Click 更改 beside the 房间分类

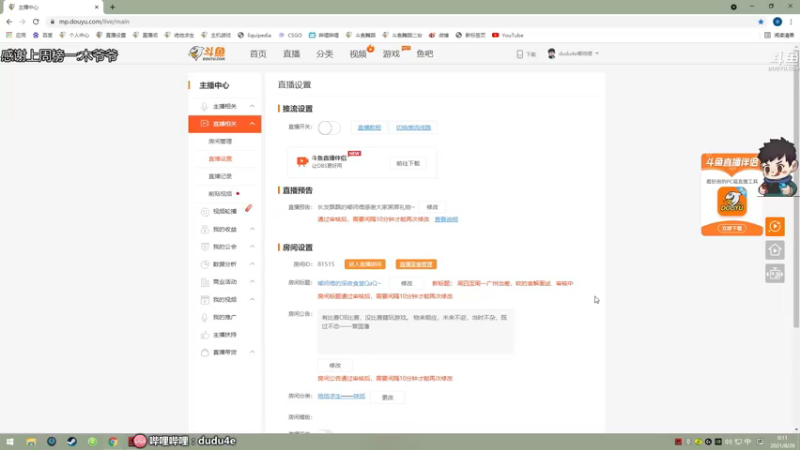[388, 397]
